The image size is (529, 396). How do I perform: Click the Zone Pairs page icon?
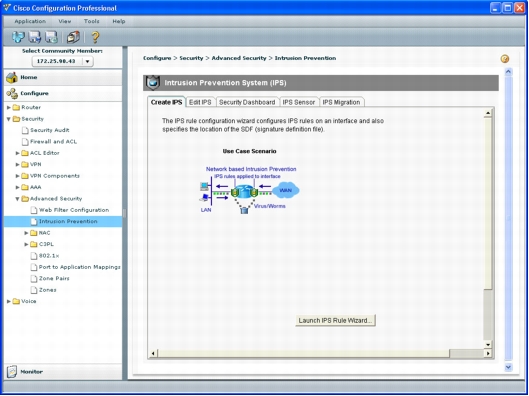tap(34, 279)
